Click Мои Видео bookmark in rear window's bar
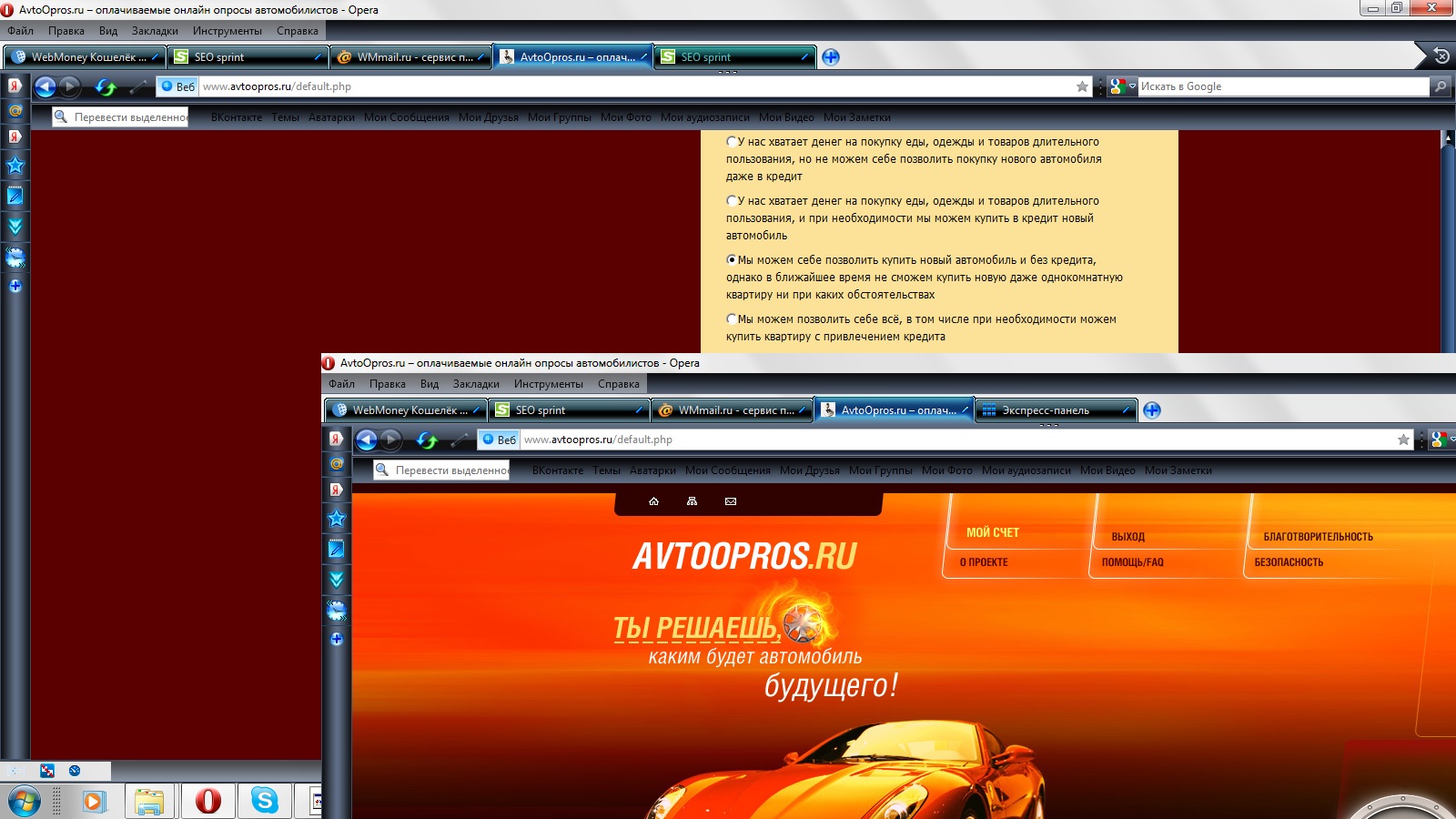The width and height of the screenshot is (1456, 819). [786, 117]
